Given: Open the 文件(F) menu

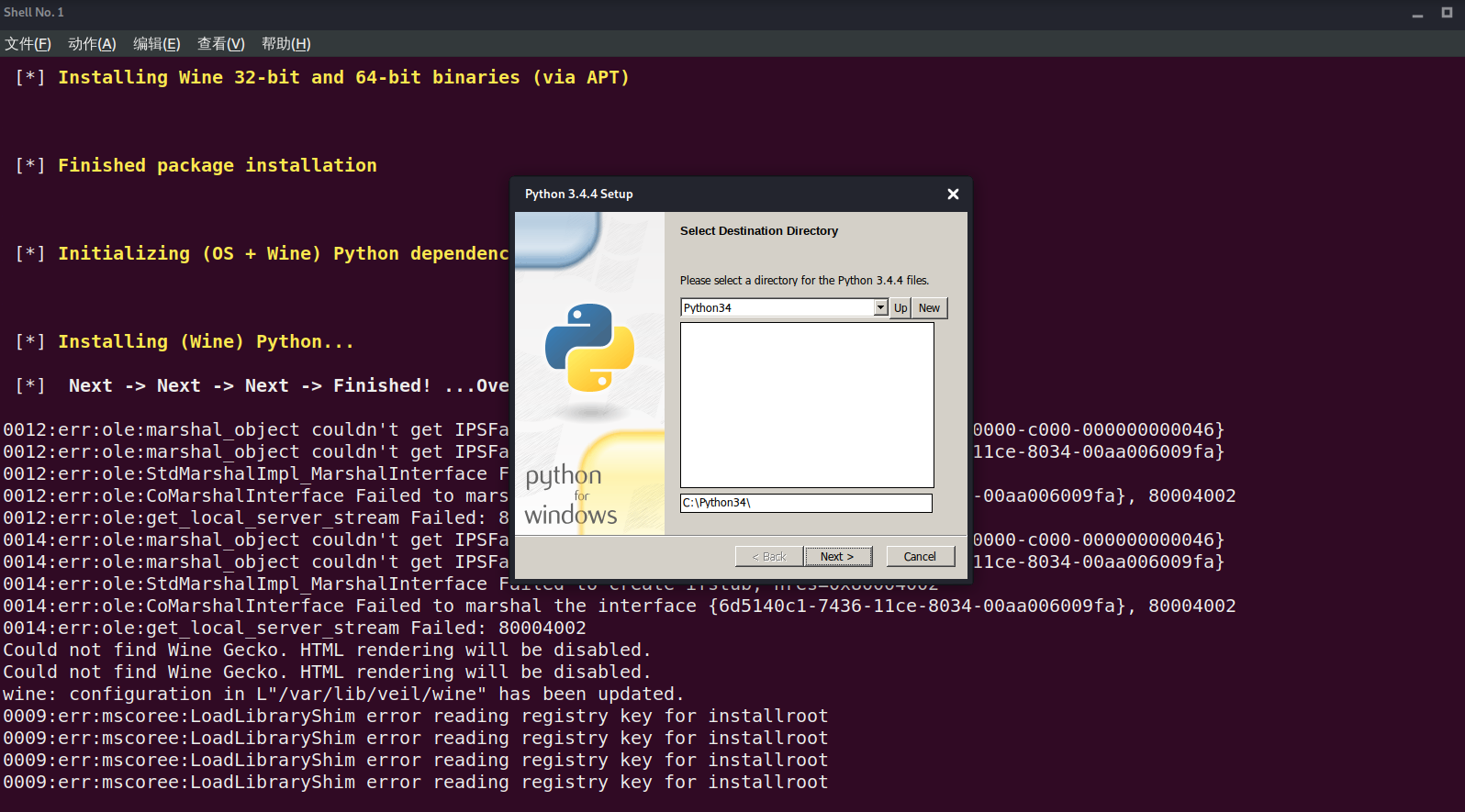Looking at the screenshot, I should [28, 44].
